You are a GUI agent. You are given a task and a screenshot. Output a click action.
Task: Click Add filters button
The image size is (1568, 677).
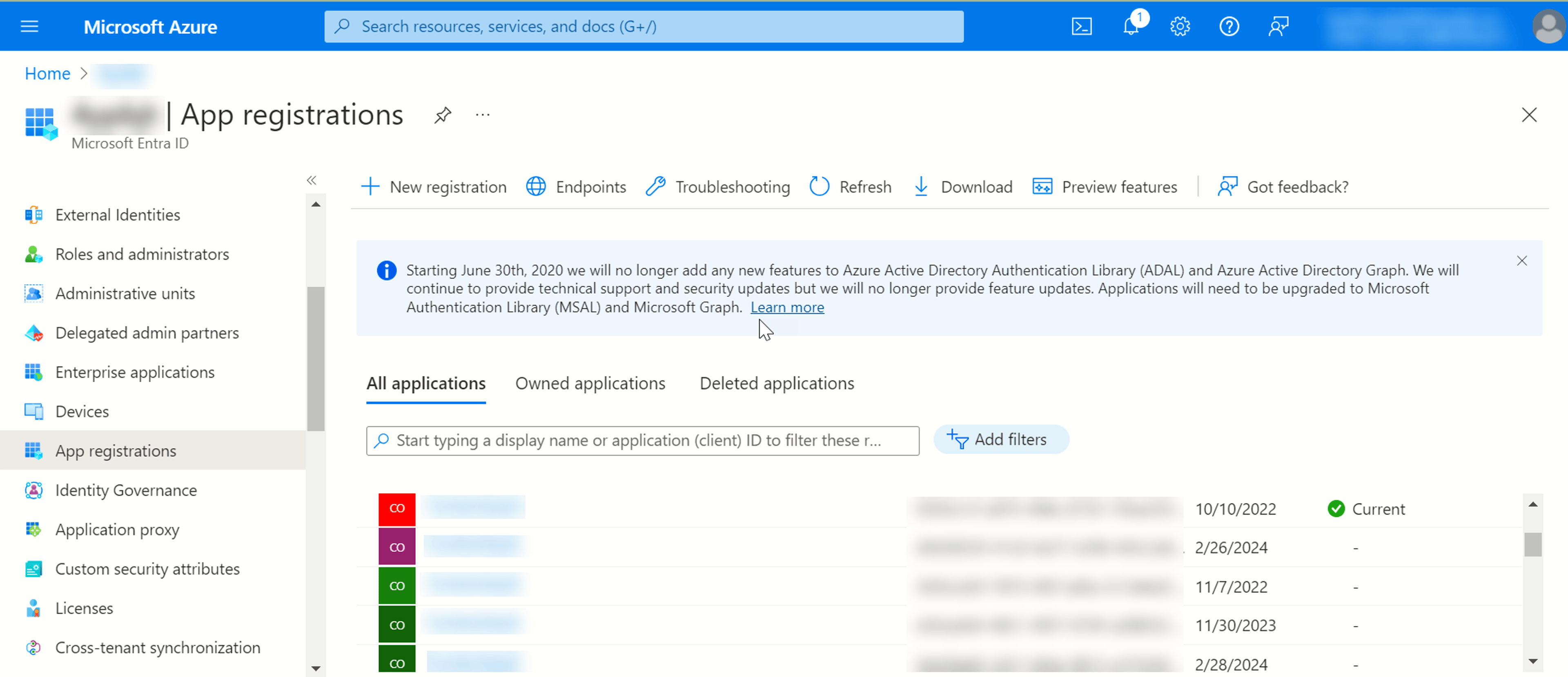(x=1001, y=439)
